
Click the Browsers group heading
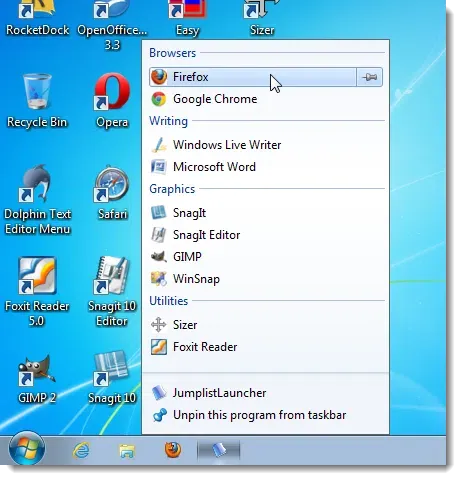click(172, 53)
